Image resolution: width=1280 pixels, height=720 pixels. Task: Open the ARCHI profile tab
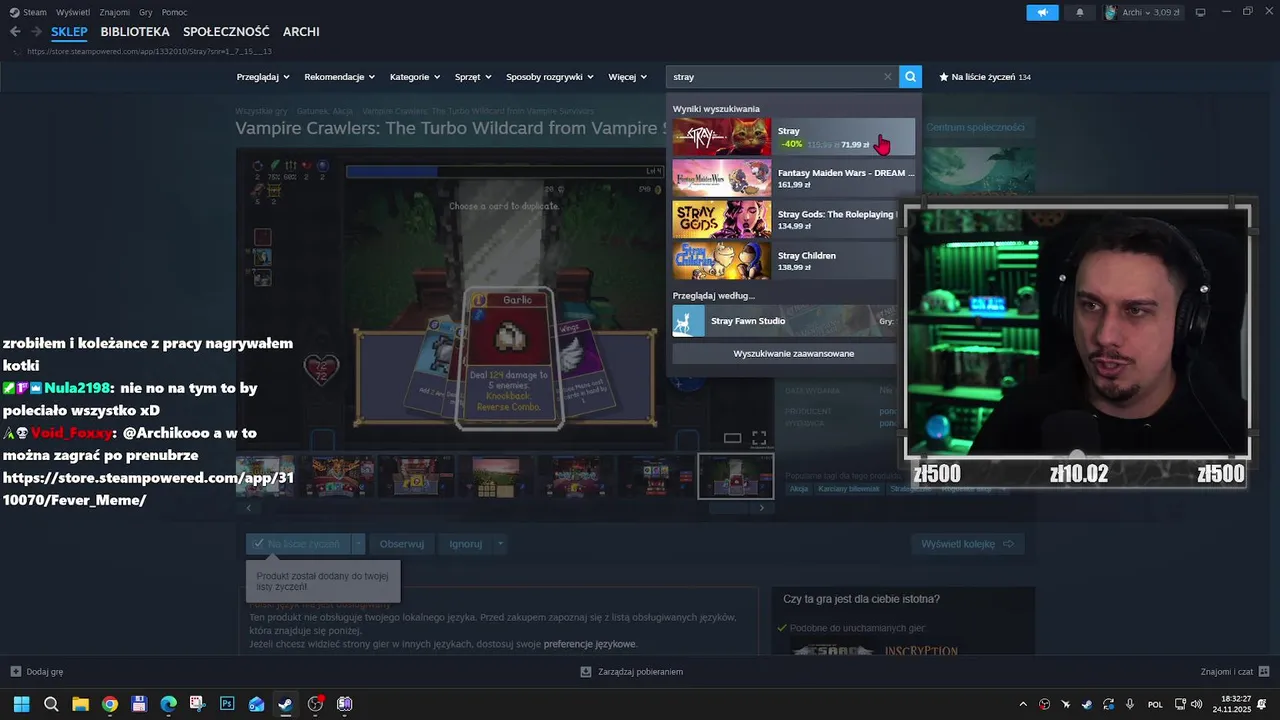coord(301,32)
